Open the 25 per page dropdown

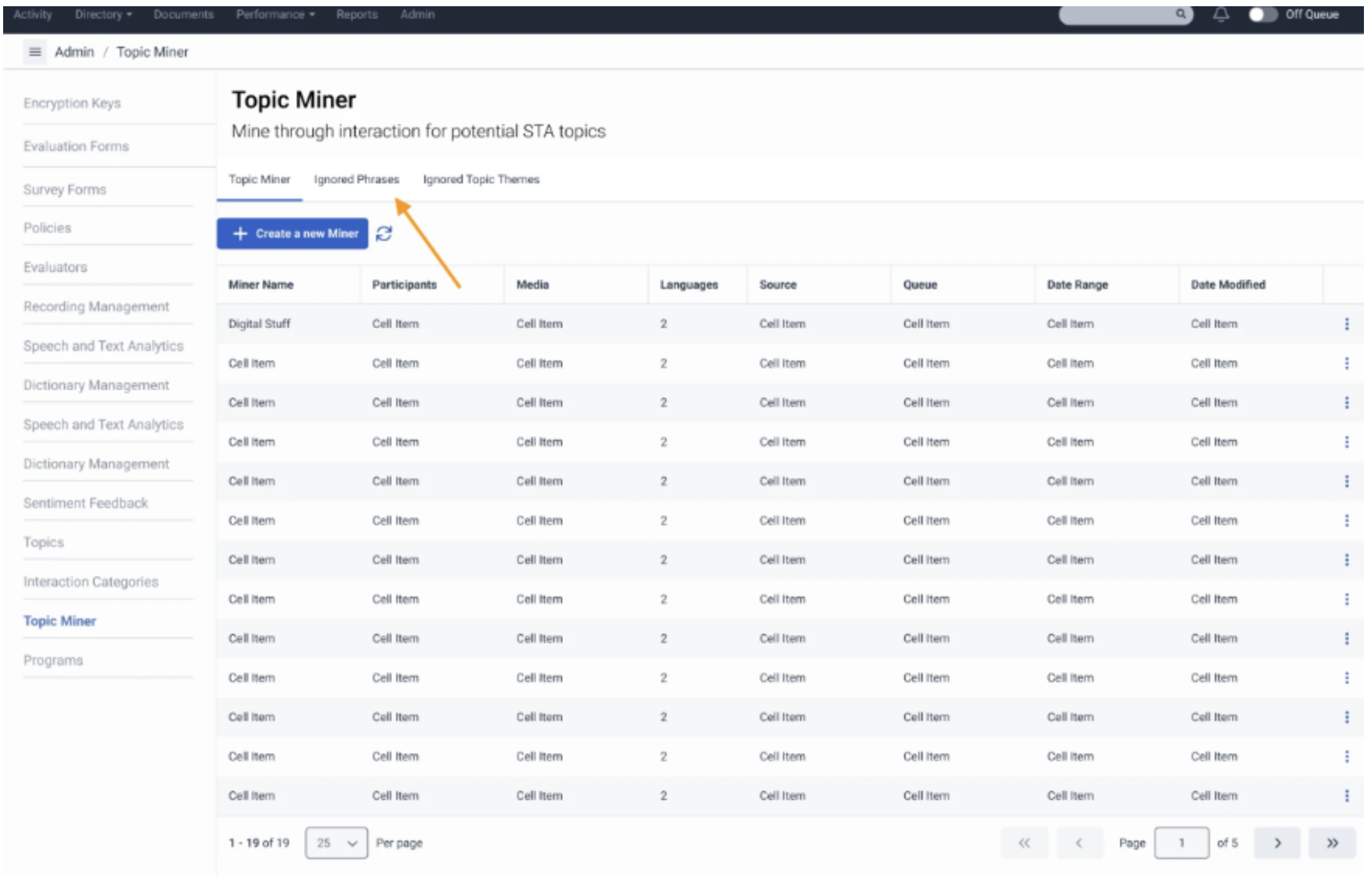[336, 843]
